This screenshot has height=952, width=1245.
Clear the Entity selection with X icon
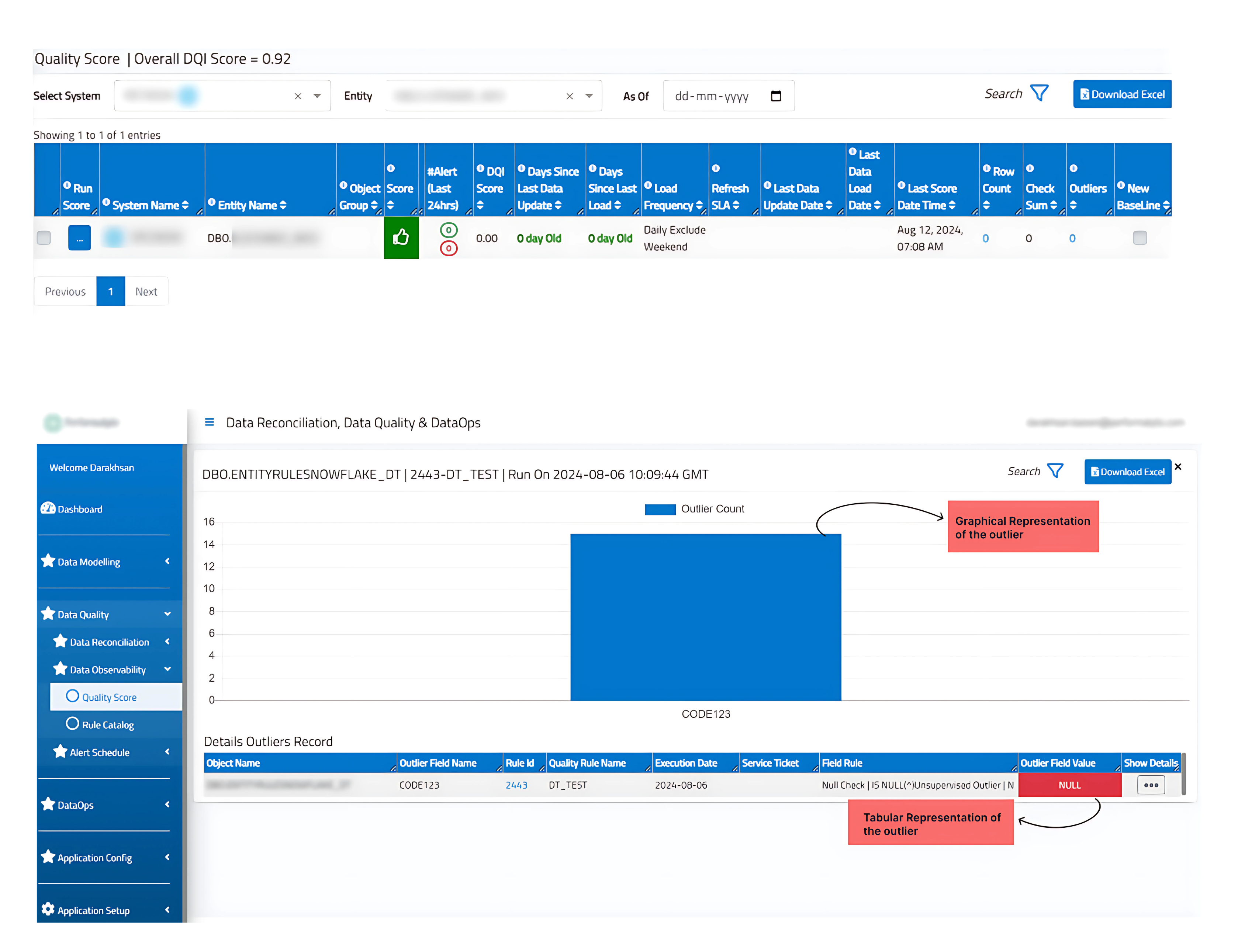tap(569, 96)
